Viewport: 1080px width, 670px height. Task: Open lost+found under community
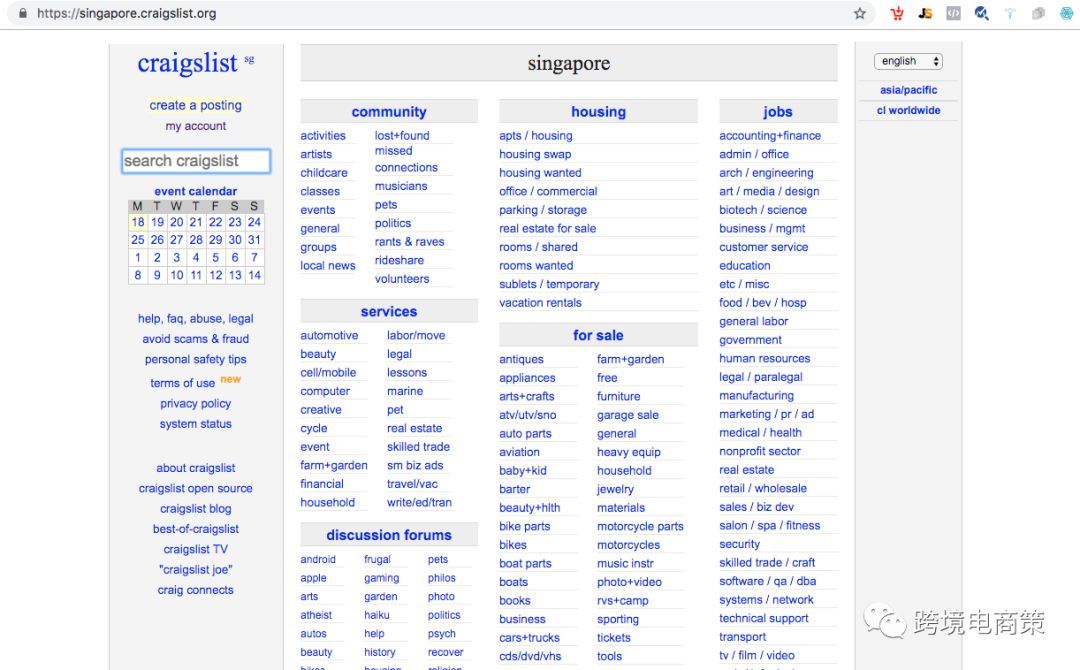pos(402,136)
